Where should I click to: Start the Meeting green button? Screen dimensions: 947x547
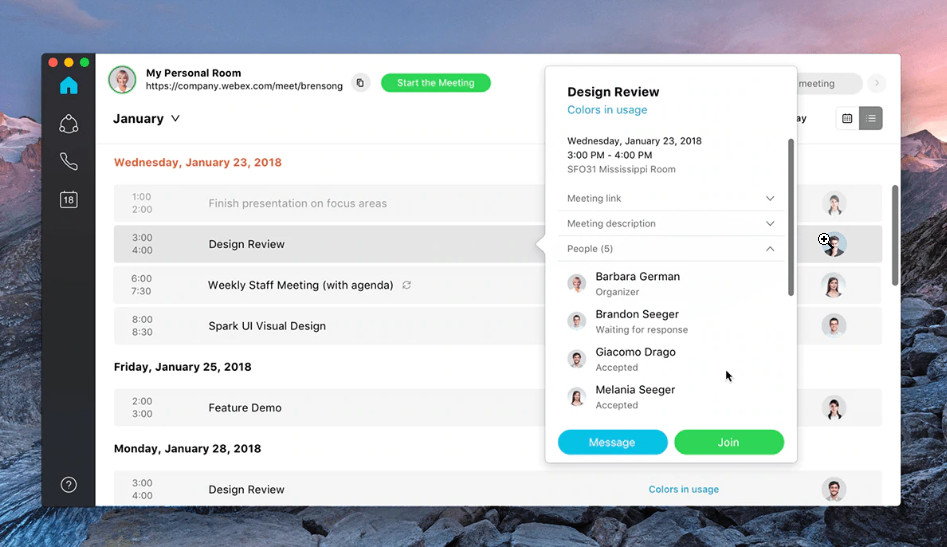click(x=435, y=83)
